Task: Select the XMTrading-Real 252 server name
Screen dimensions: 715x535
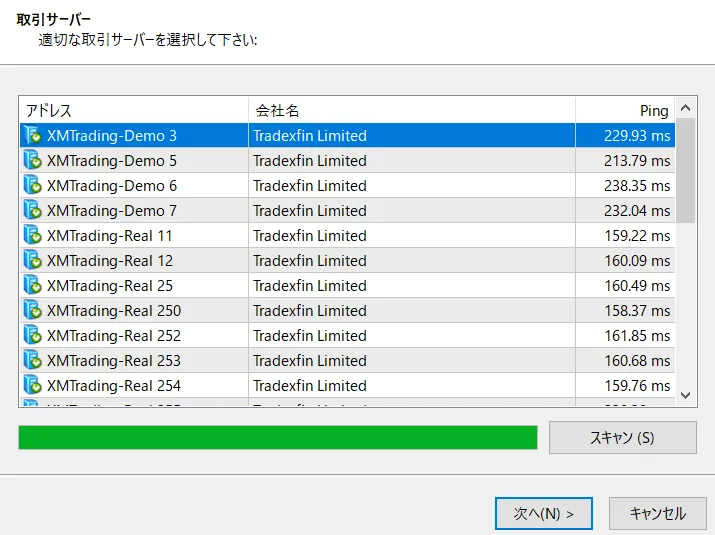Action: point(114,336)
